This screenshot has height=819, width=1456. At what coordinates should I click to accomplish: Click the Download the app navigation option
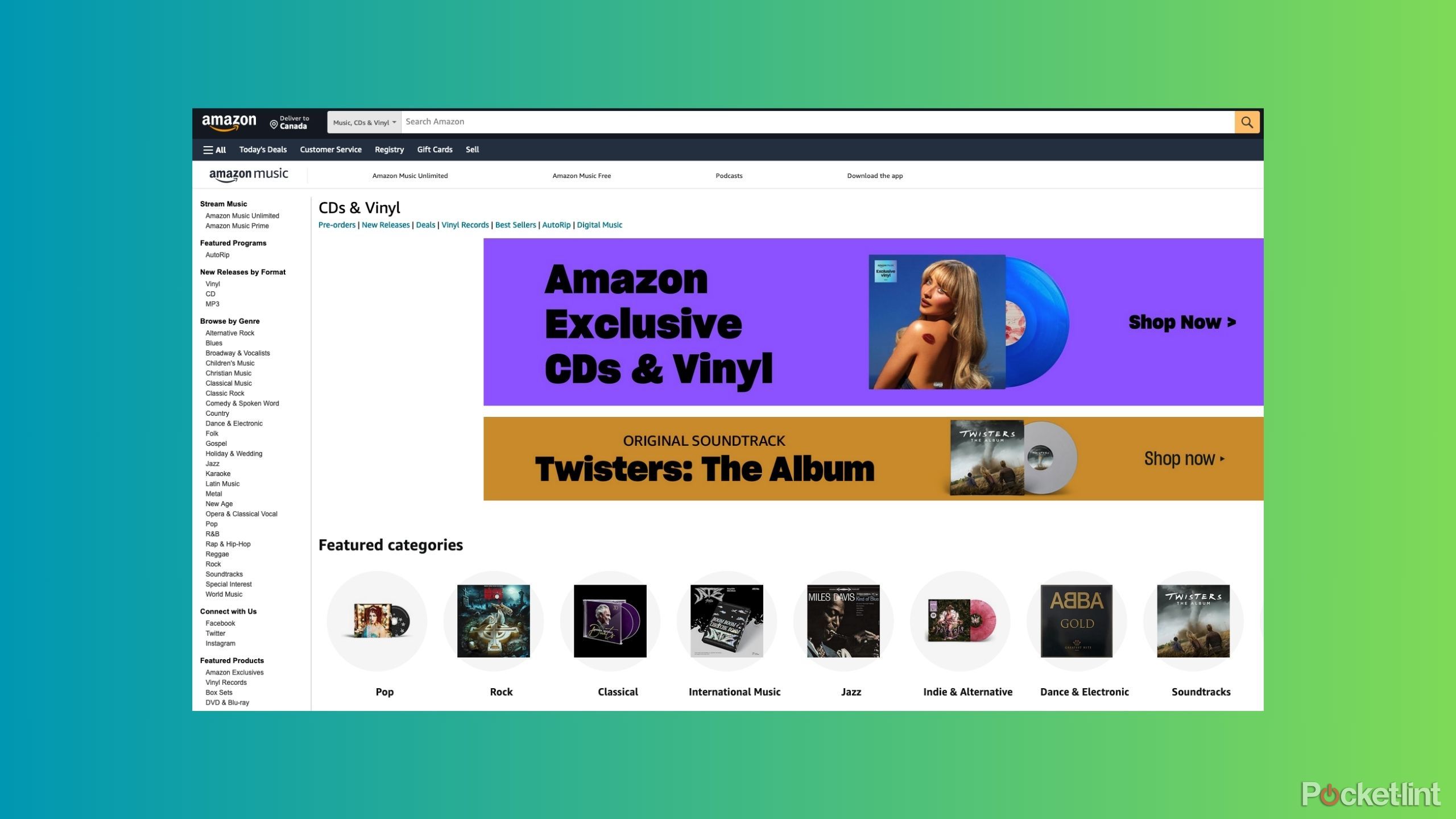875,175
